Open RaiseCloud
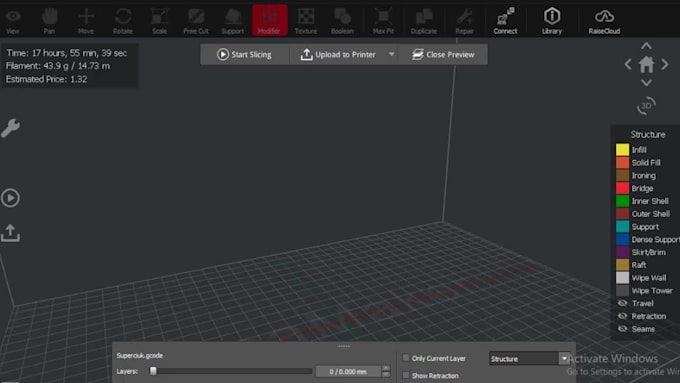Viewport: 680px width, 383px height. [604, 21]
